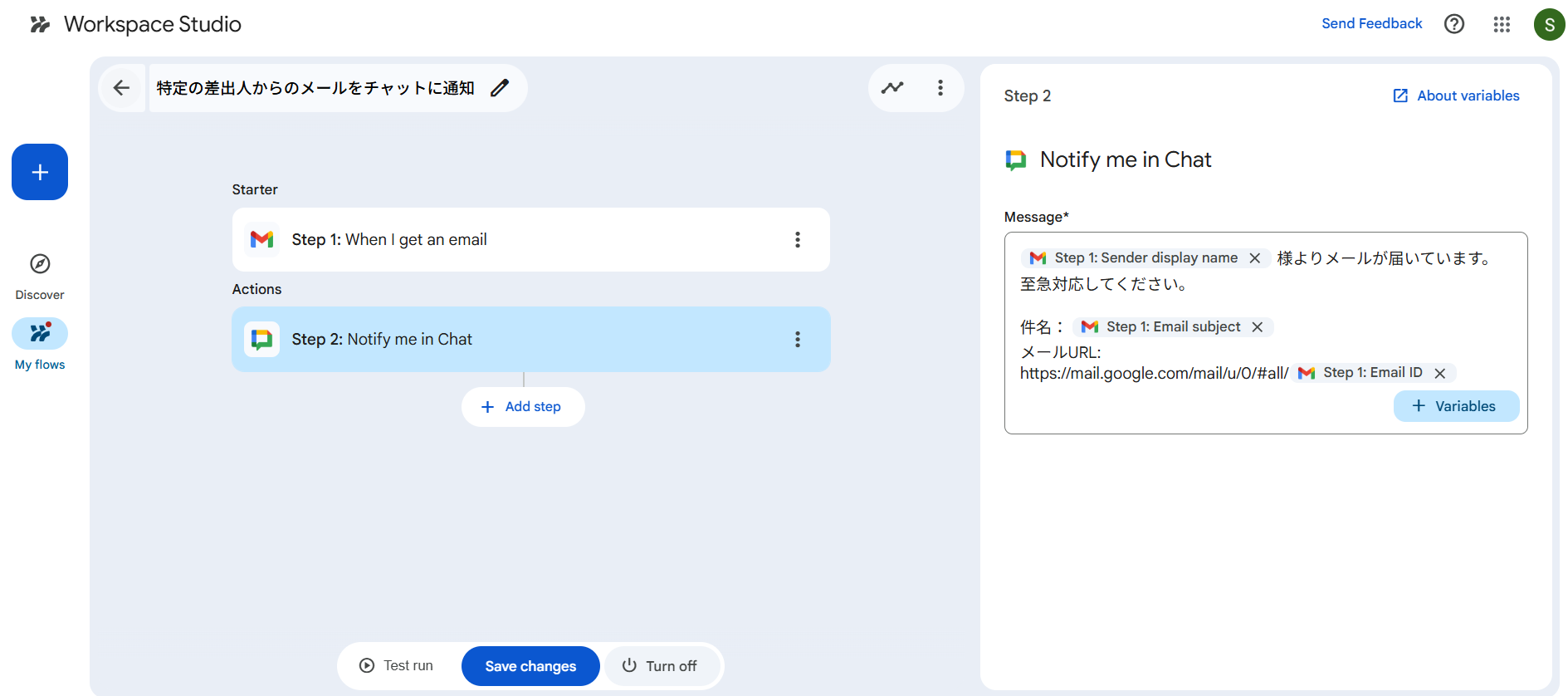1568x696 pixels.
Task: Turn off the flow
Action: tap(661, 666)
